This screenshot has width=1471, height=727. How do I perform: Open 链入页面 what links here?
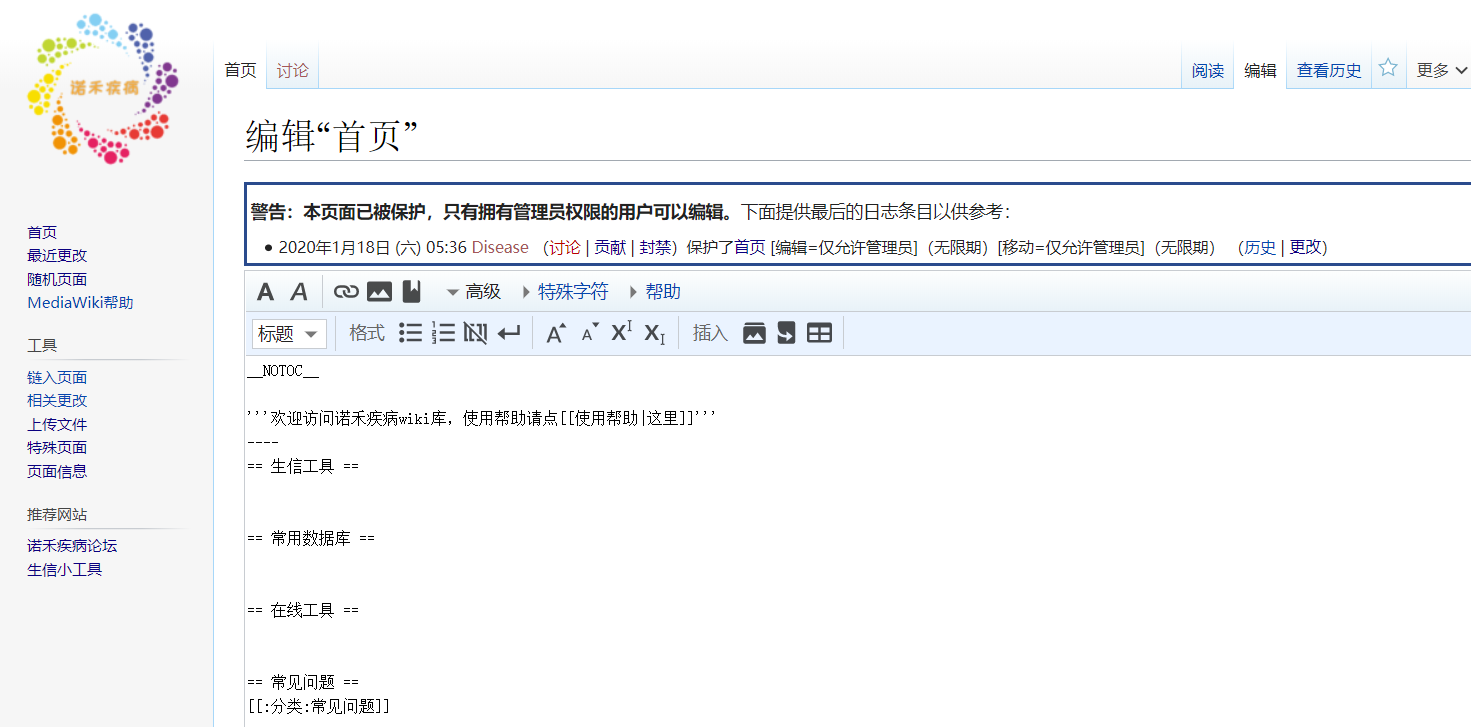57,377
